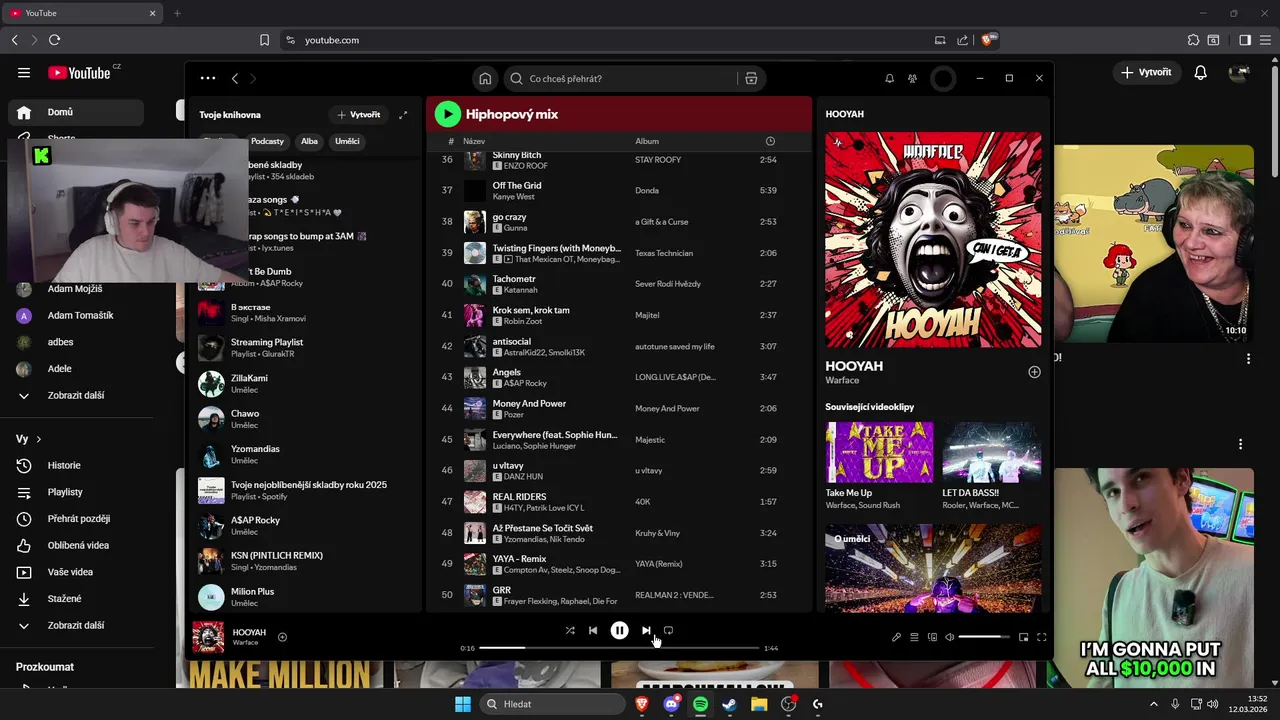Skip to next track in Spotify
Image resolution: width=1280 pixels, height=720 pixels.
click(646, 630)
